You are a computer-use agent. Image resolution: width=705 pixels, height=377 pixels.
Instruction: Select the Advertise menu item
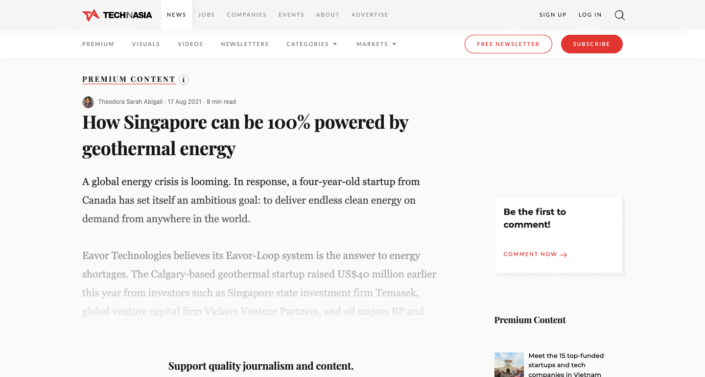coord(370,15)
